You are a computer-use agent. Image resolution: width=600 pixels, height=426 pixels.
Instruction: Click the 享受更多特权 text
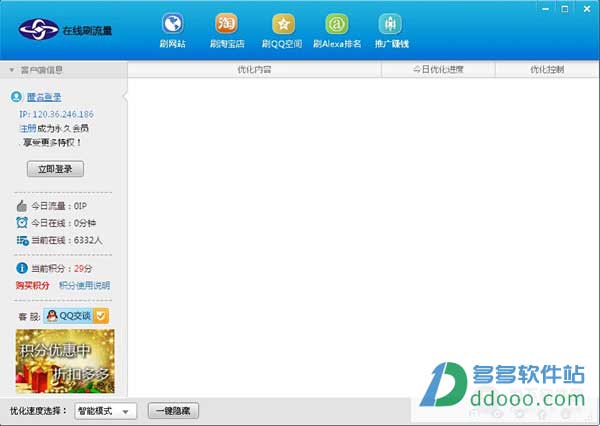[x=52, y=142]
